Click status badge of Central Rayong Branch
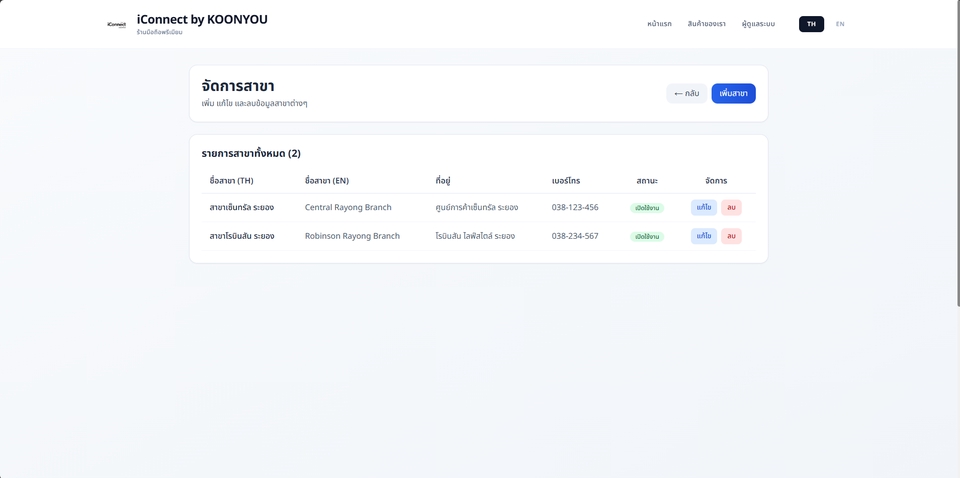This screenshot has height=478, width=960. click(x=647, y=208)
